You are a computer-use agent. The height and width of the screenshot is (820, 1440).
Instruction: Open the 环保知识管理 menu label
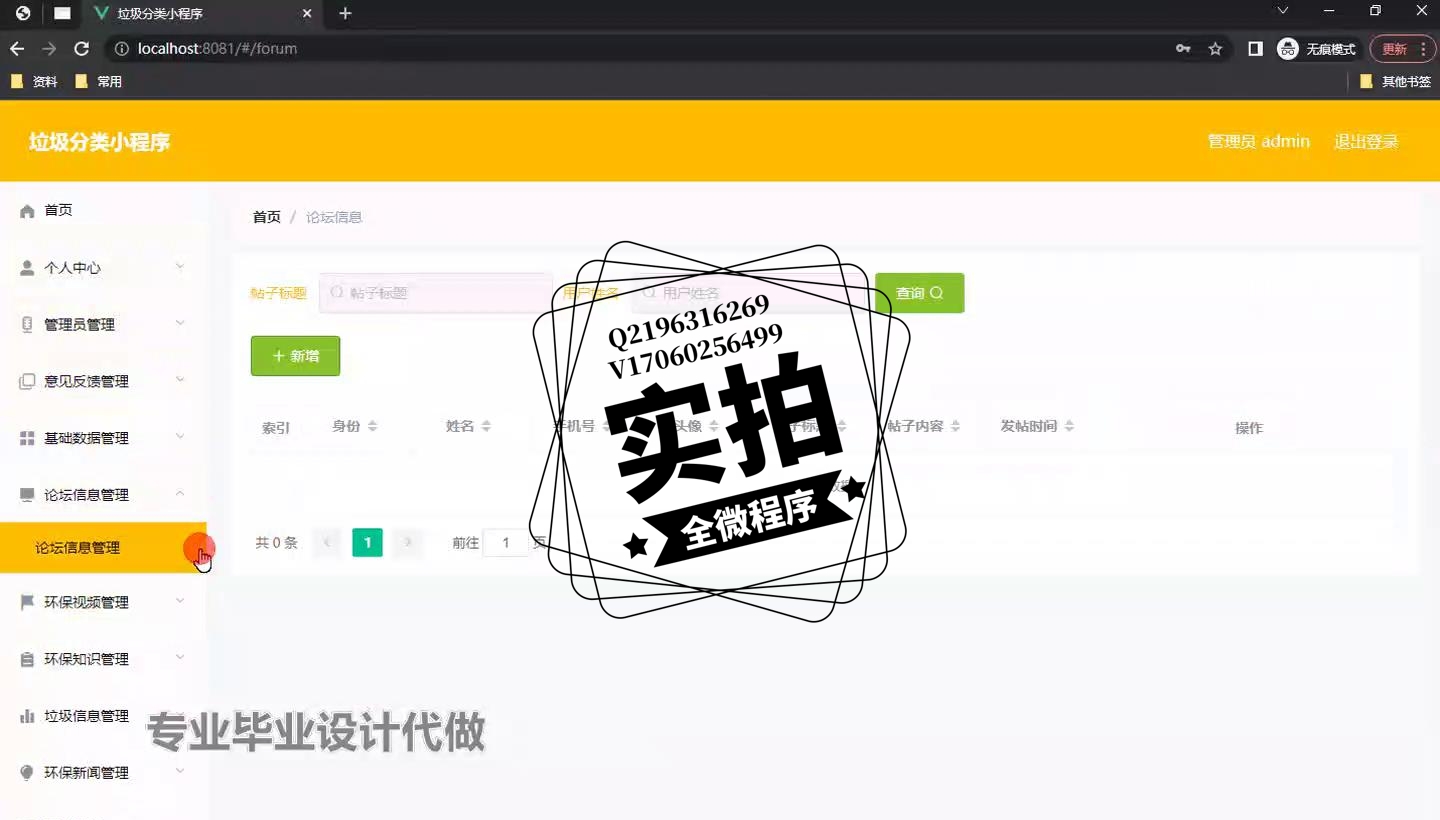pos(86,660)
